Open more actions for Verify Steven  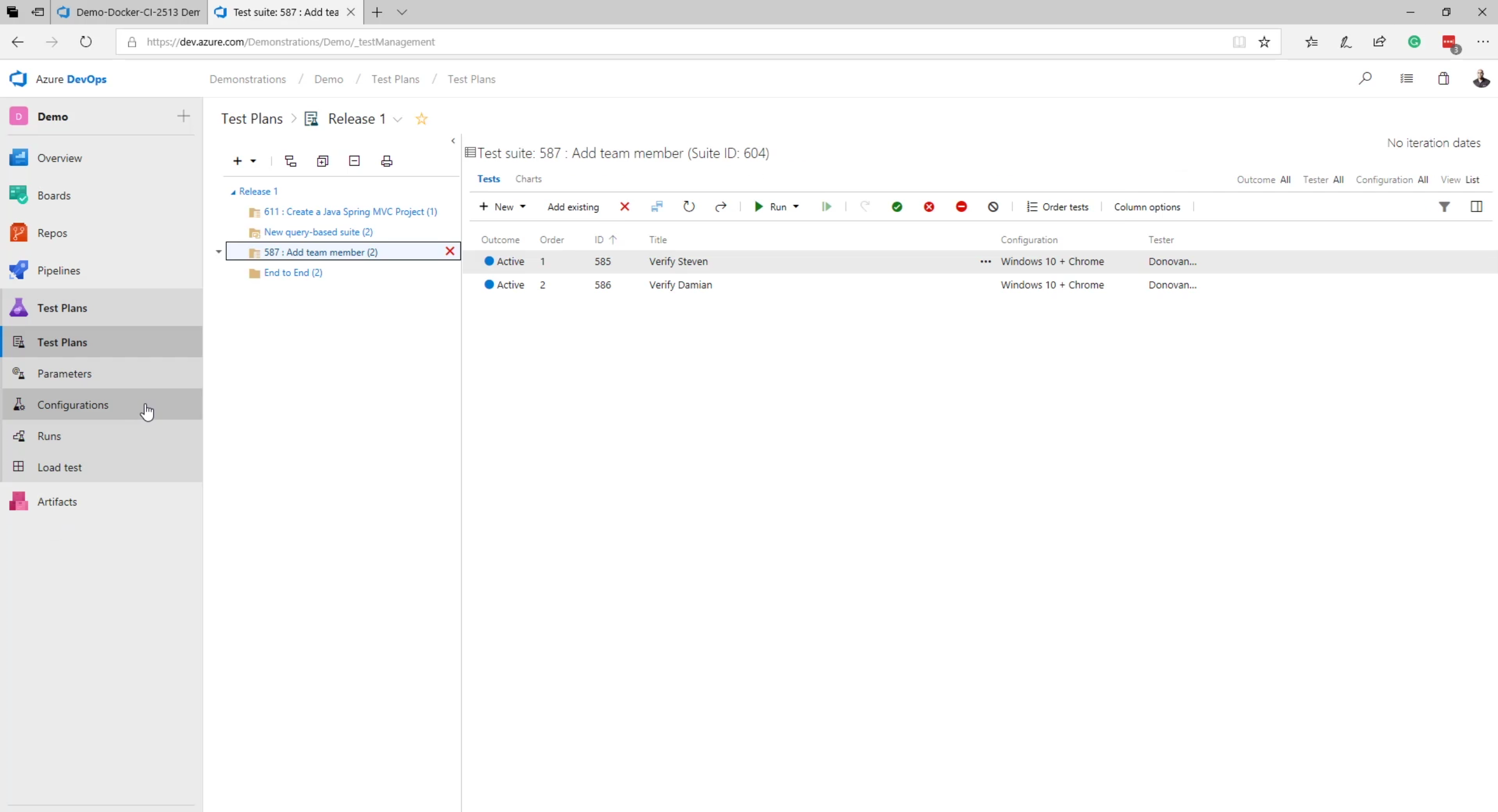[986, 261]
